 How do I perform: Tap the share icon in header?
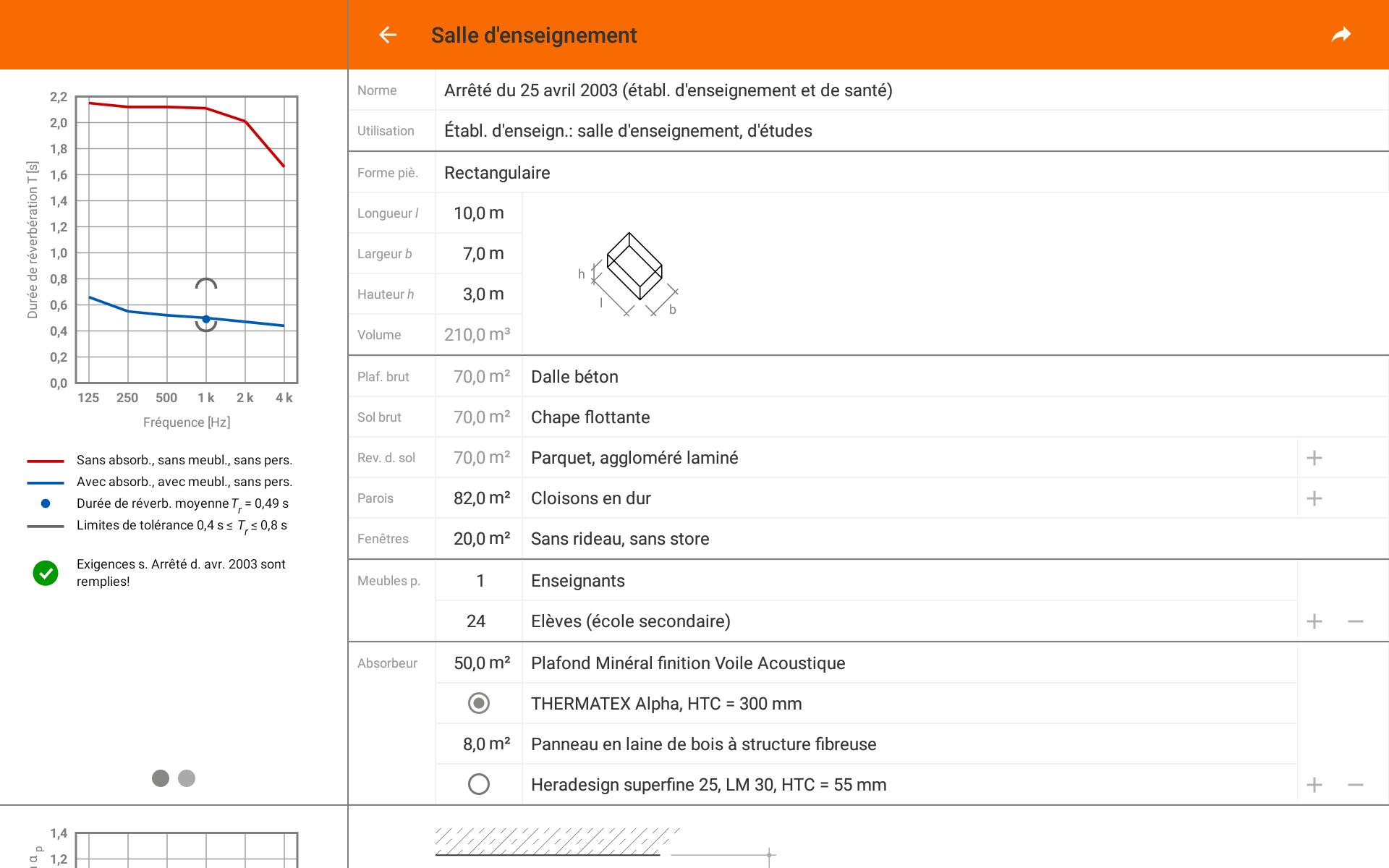click(1341, 35)
